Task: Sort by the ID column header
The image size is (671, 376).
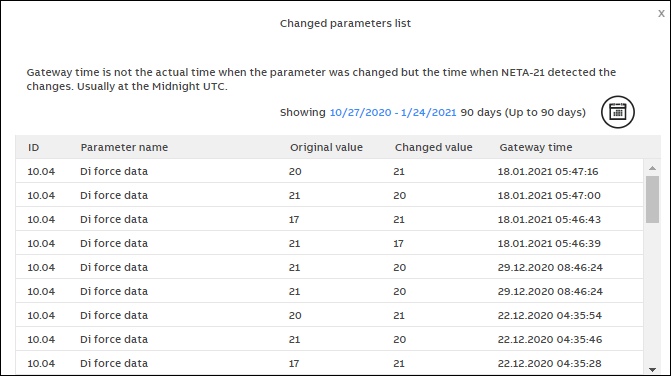Action: pos(33,148)
